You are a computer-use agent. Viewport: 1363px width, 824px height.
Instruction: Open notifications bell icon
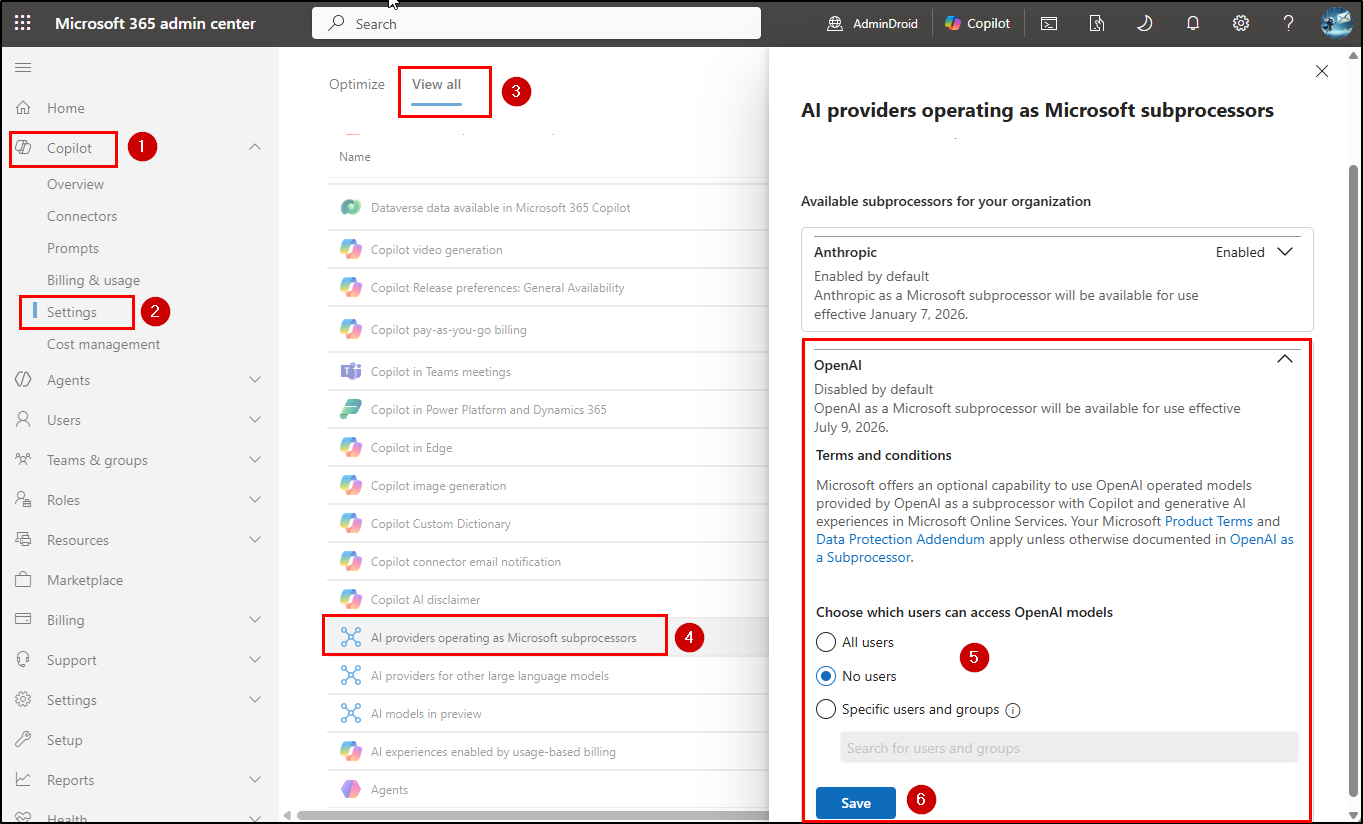pos(1193,23)
